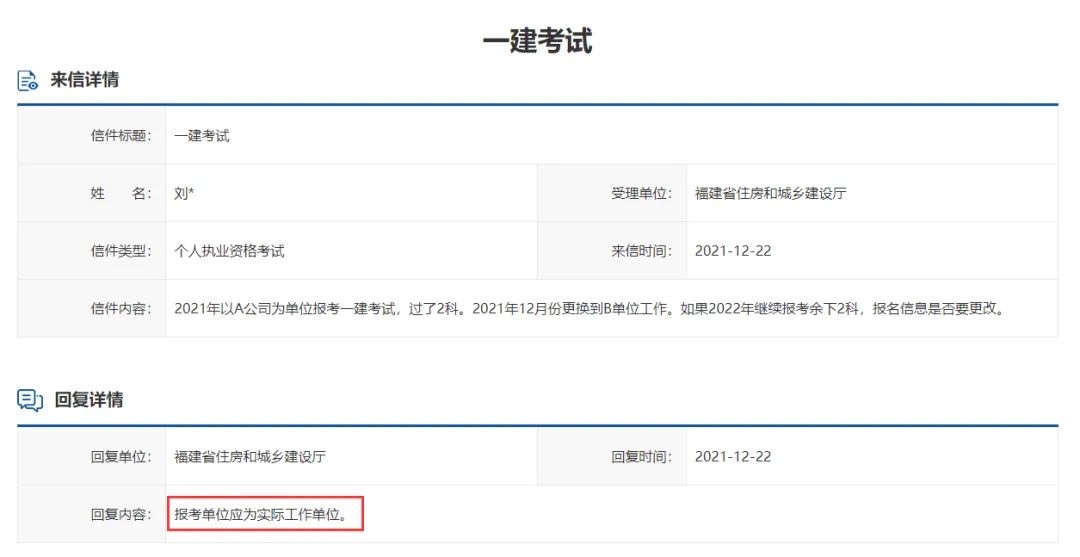This screenshot has height=557, width=1080.
Task: Click the reply details chat bubble icon
Action: click(30, 401)
